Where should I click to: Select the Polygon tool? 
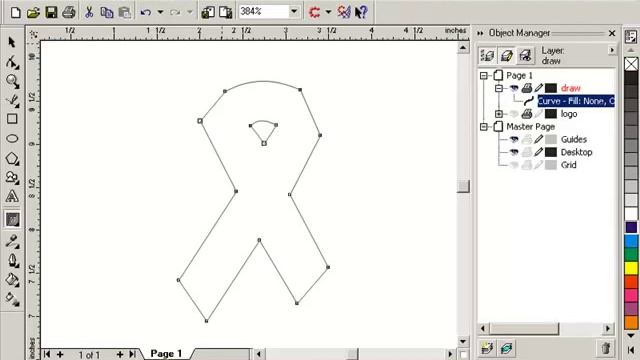point(12,158)
